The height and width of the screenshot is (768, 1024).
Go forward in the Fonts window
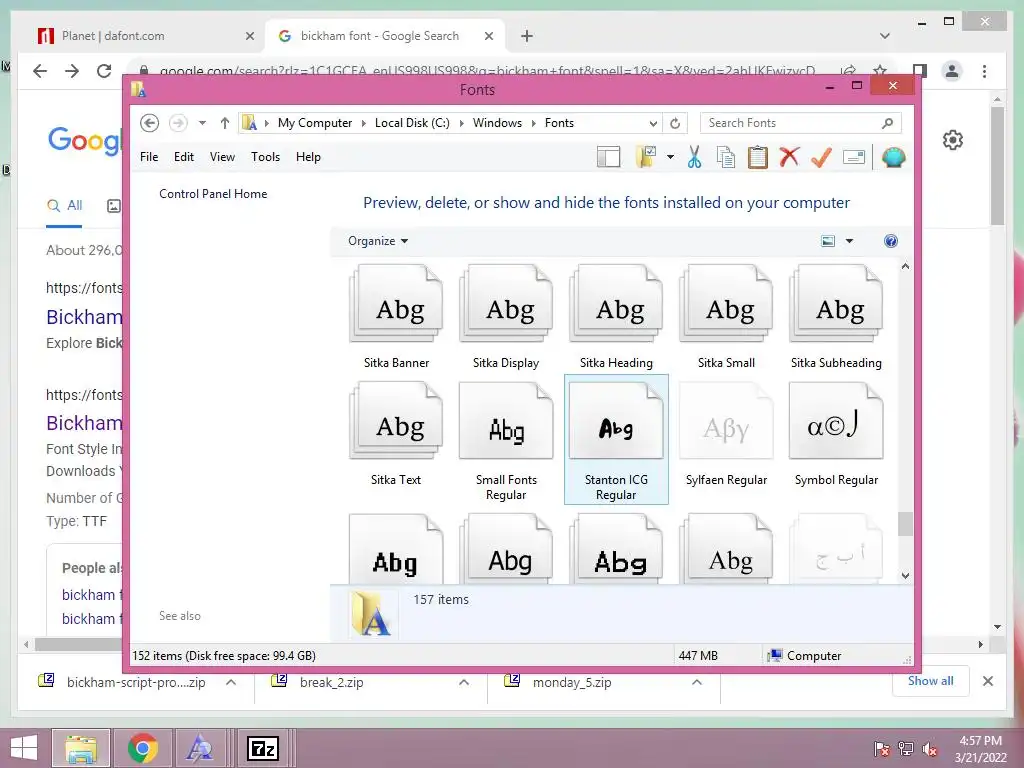178,123
